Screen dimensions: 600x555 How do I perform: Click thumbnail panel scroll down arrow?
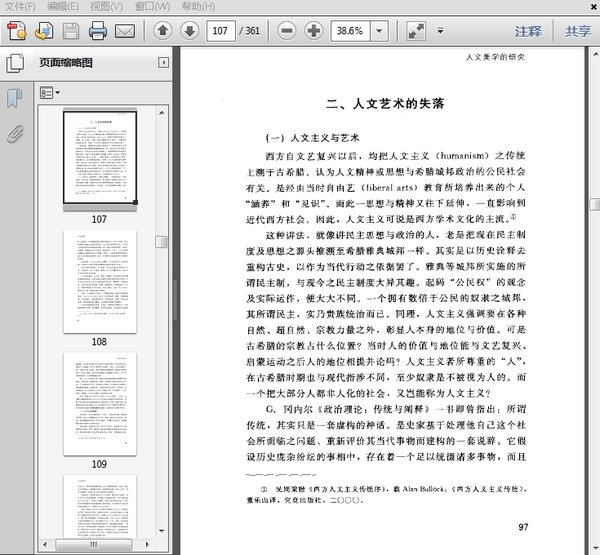[x=161, y=531]
